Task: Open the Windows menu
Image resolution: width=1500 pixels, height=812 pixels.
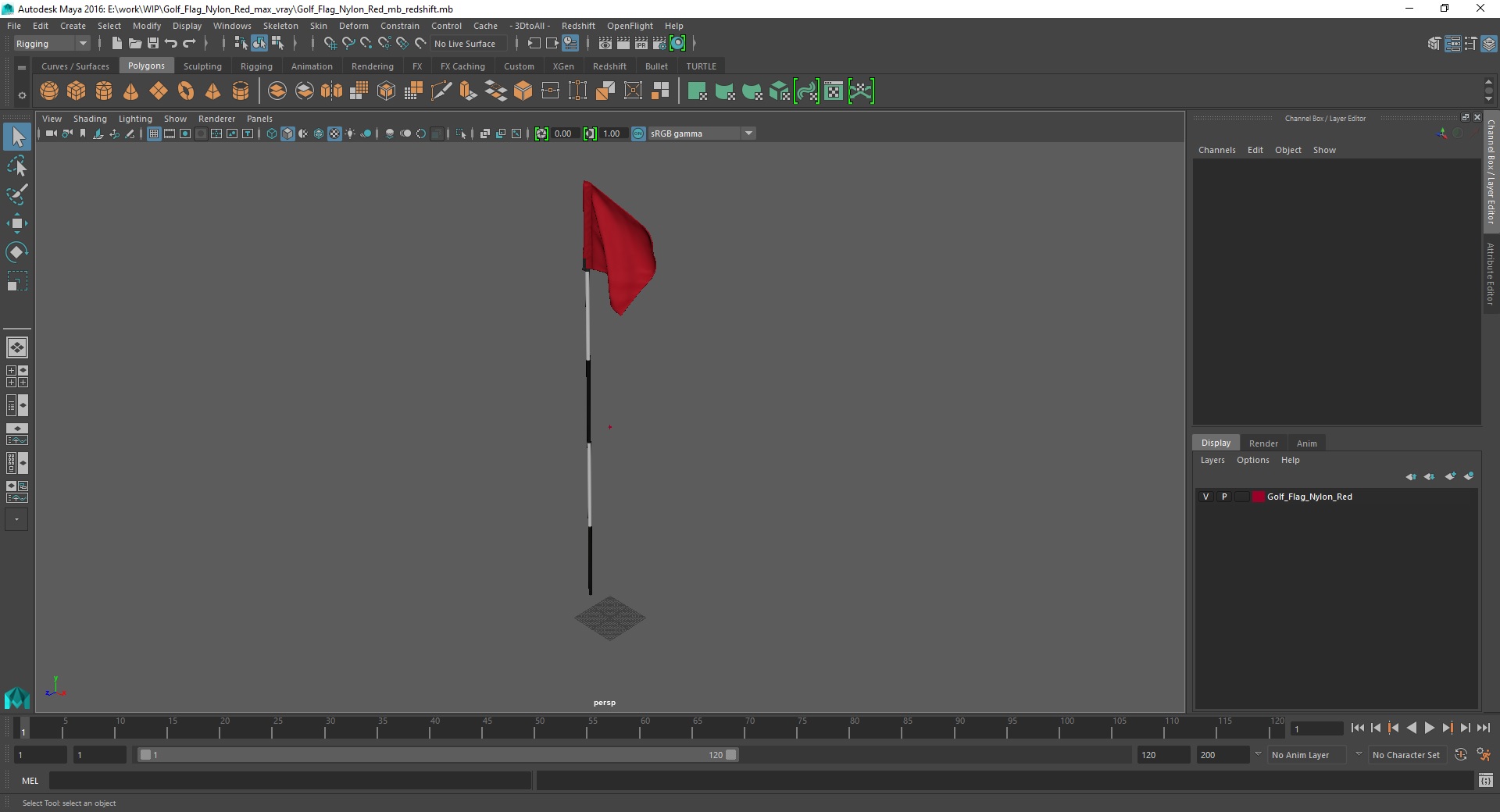Action: (232, 26)
